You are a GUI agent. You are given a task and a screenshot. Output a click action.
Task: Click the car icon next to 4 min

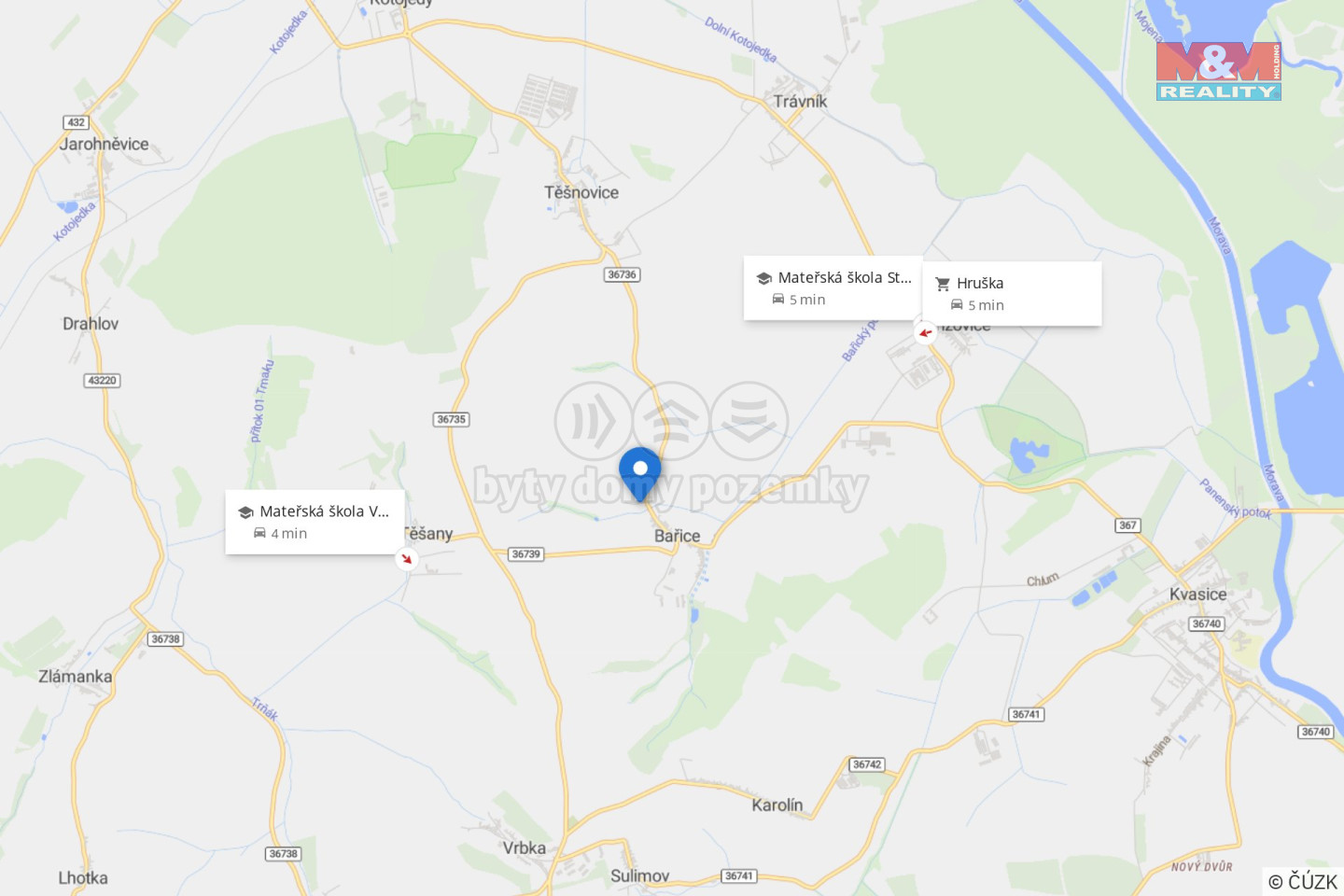coord(259,533)
